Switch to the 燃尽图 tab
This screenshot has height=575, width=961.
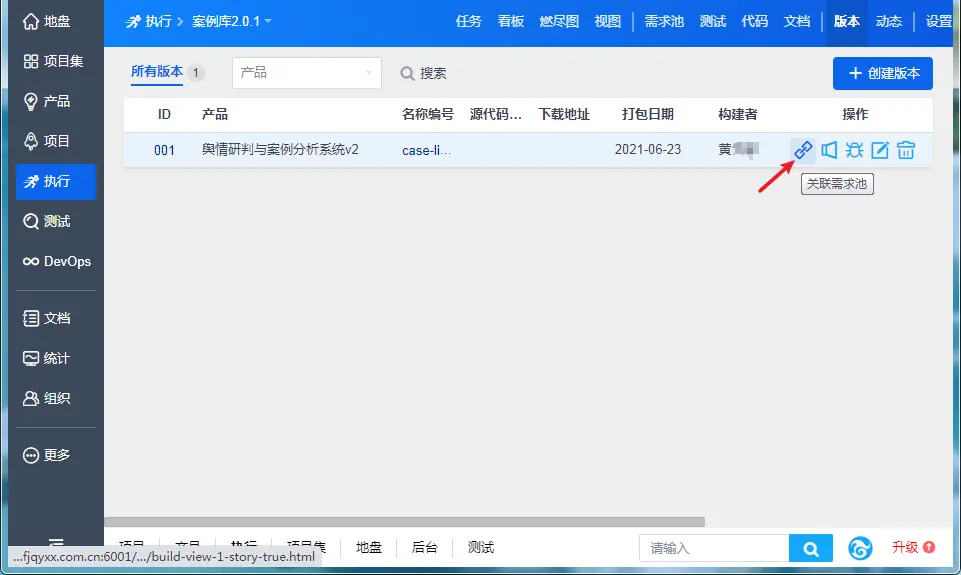(x=559, y=21)
